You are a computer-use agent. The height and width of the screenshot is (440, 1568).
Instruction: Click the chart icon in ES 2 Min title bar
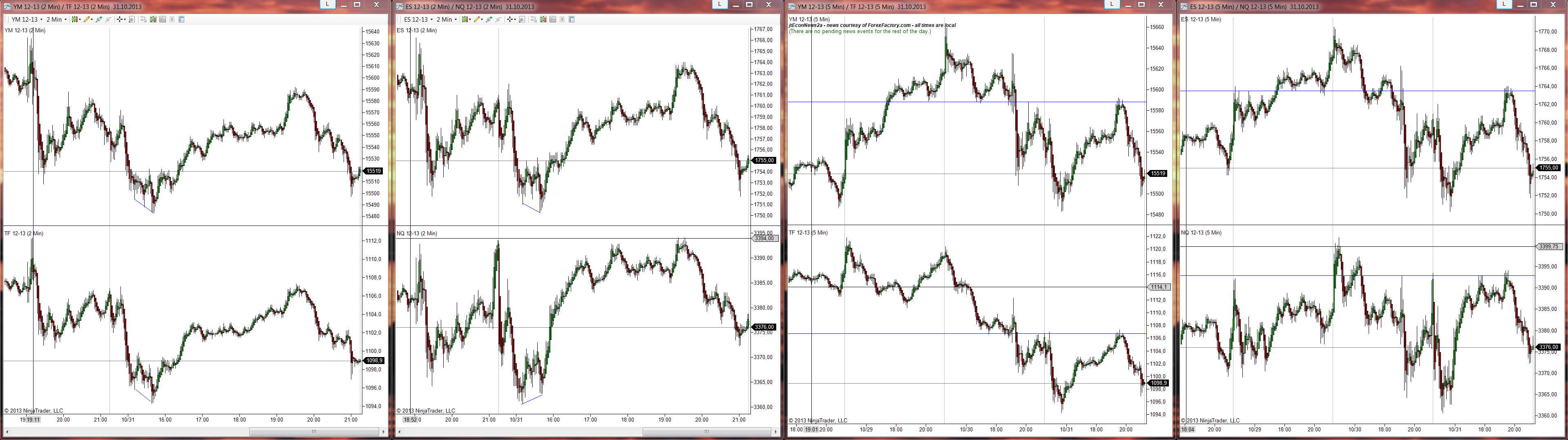pyautogui.click(x=399, y=6)
